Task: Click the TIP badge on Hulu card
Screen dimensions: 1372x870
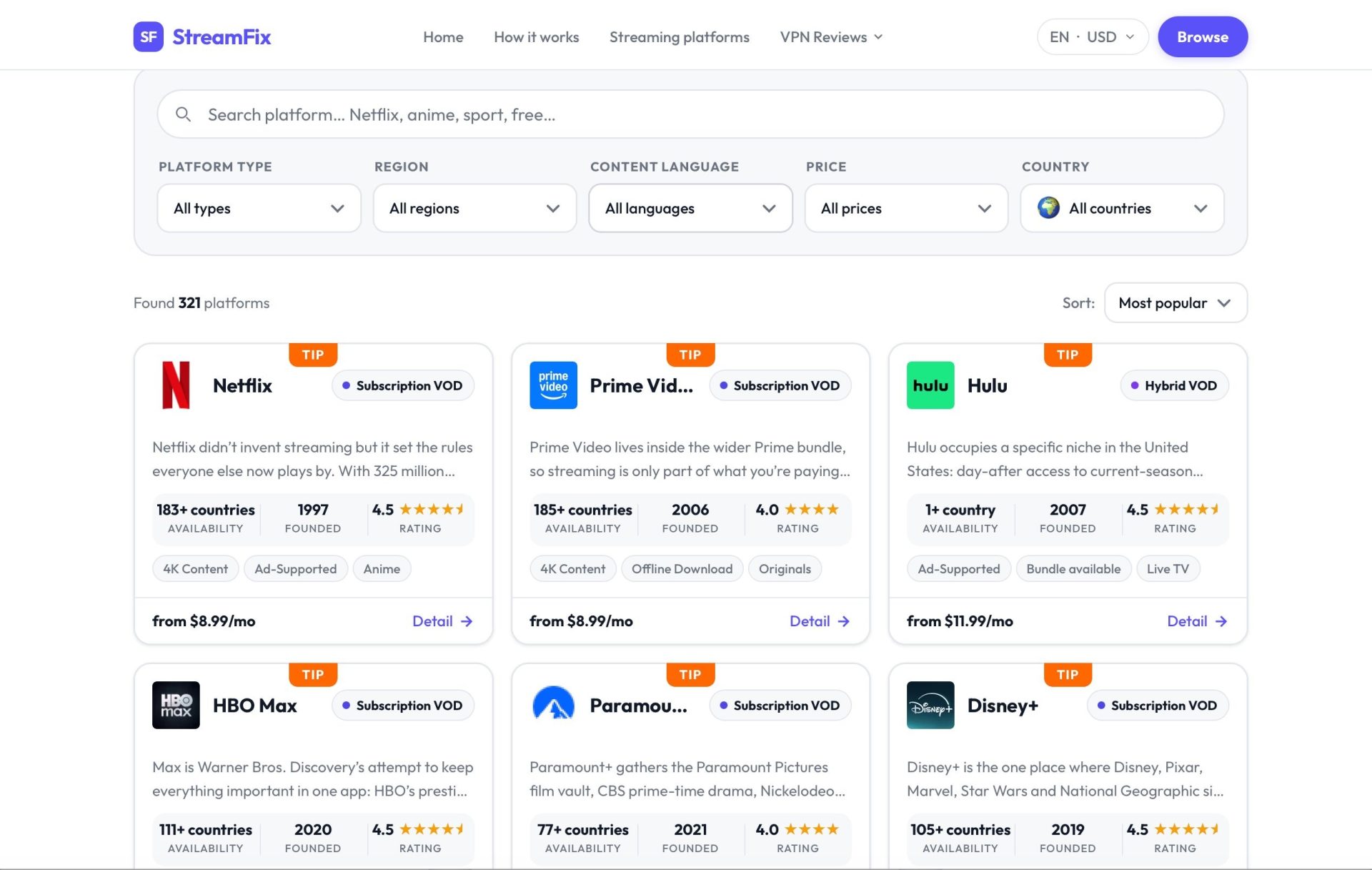Action: (1068, 355)
